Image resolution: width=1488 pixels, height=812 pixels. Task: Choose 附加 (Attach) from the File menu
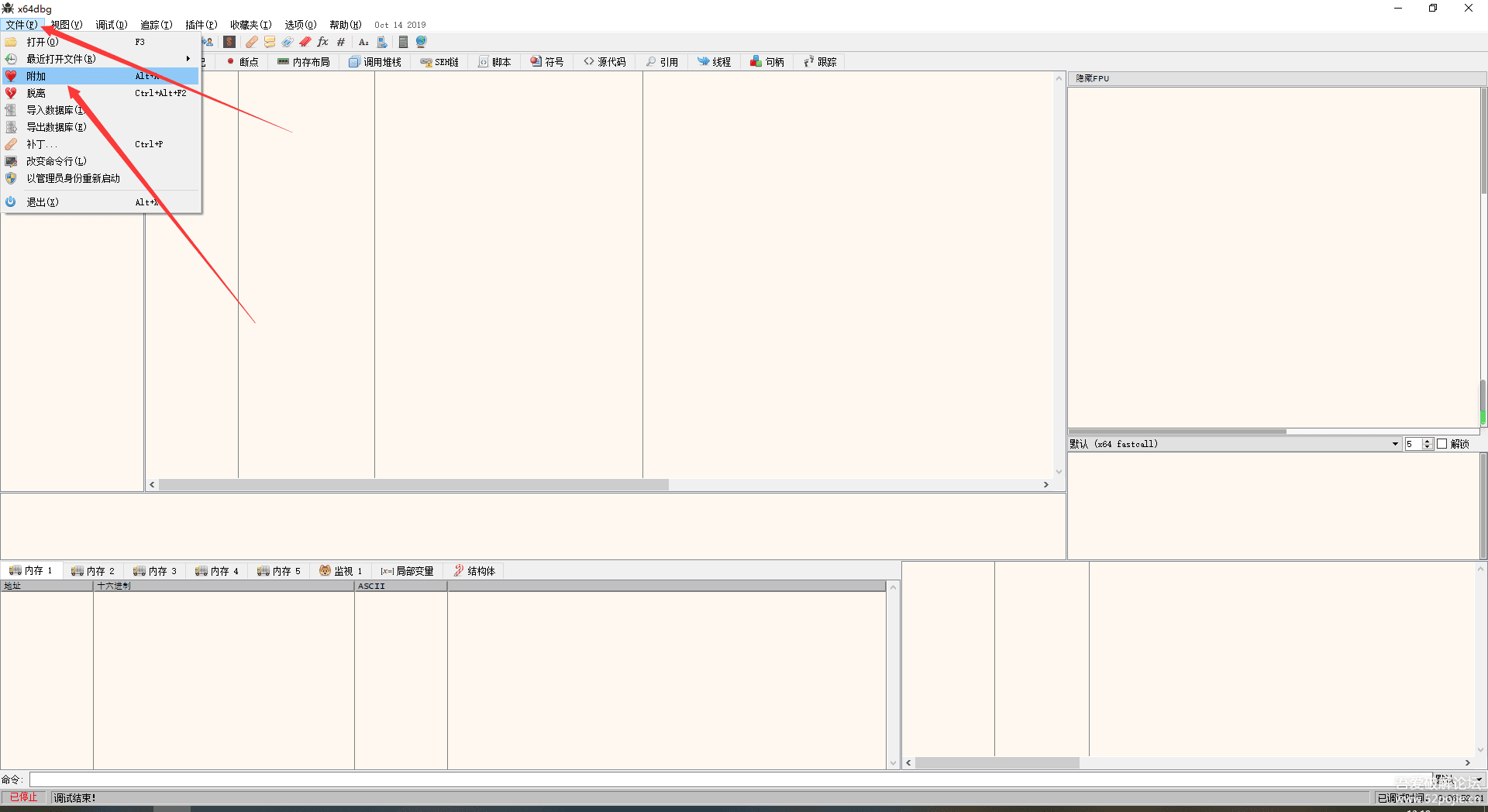pyautogui.click(x=101, y=76)
